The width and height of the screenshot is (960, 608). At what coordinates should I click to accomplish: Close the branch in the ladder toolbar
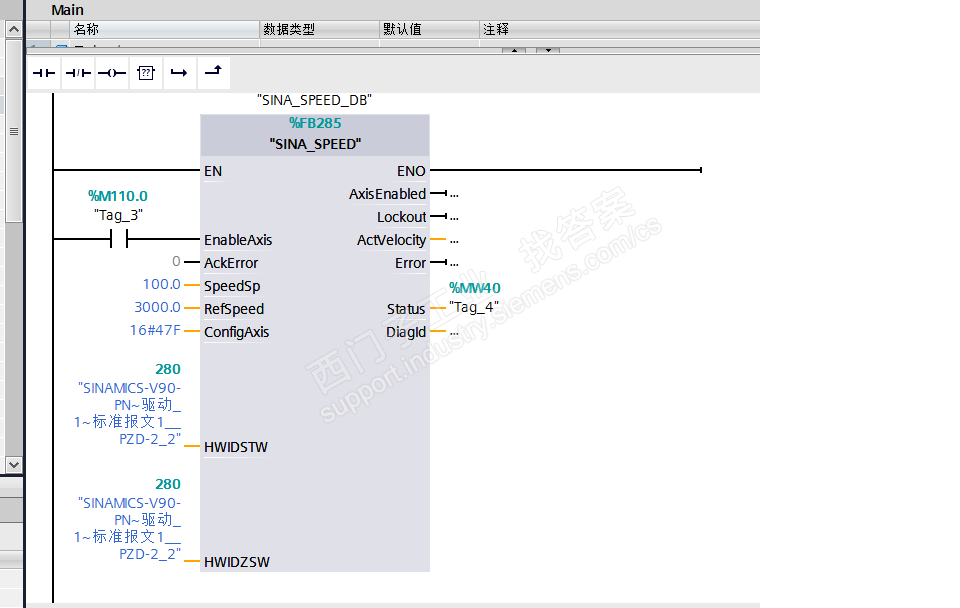(x=214, y=73)
